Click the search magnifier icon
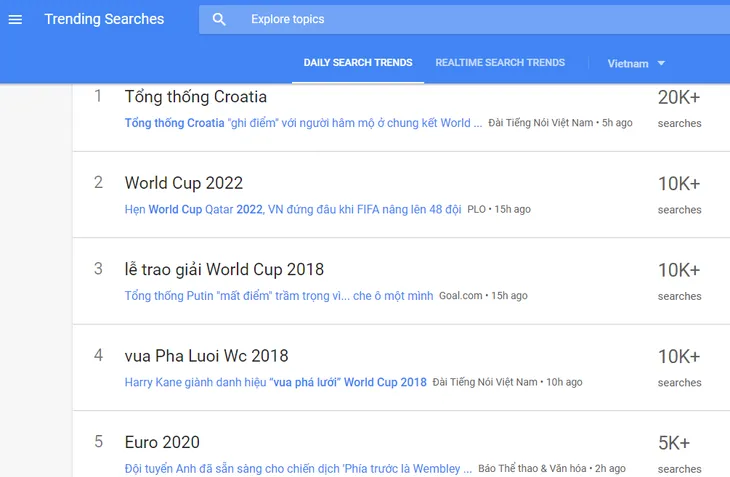The image size is (730, 477). point(219,20)
